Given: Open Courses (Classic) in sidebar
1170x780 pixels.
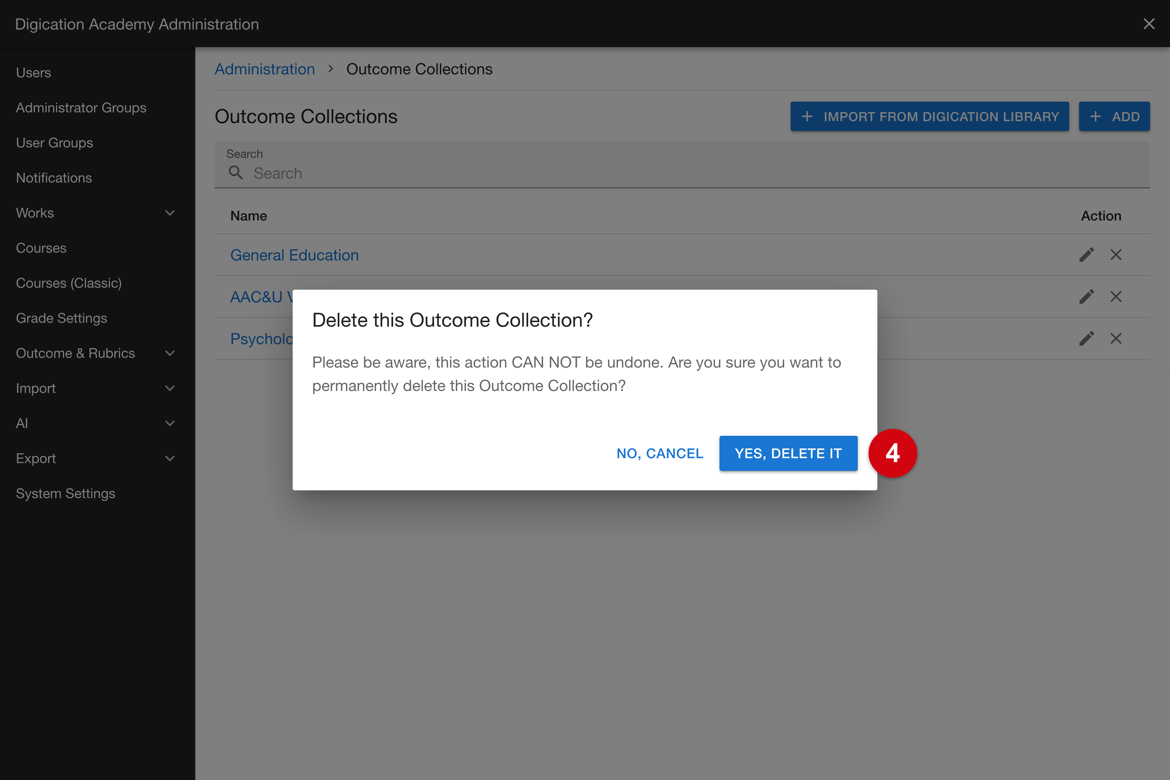Looking at the screenshot, I should pos(69,283).
